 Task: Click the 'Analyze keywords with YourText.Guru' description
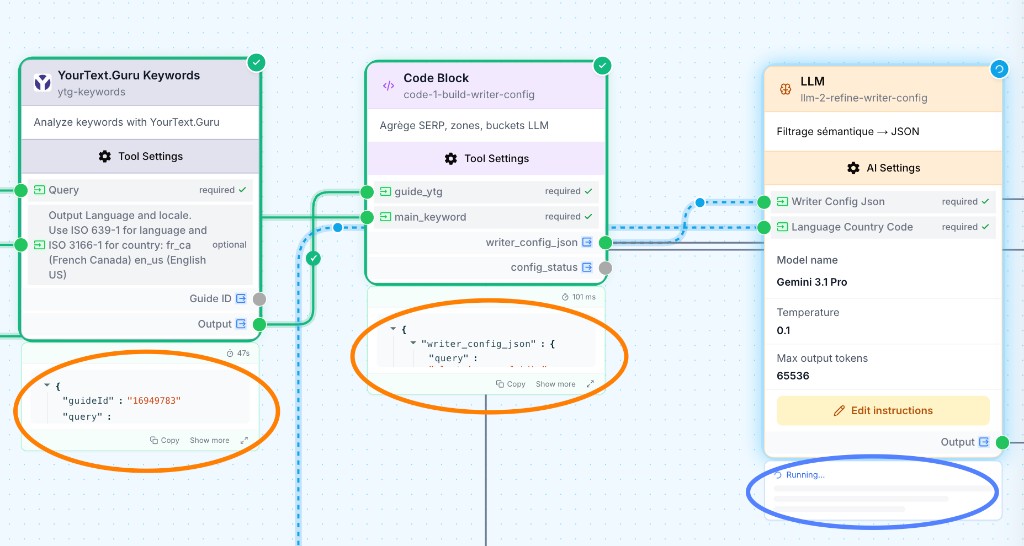[127, 122]
